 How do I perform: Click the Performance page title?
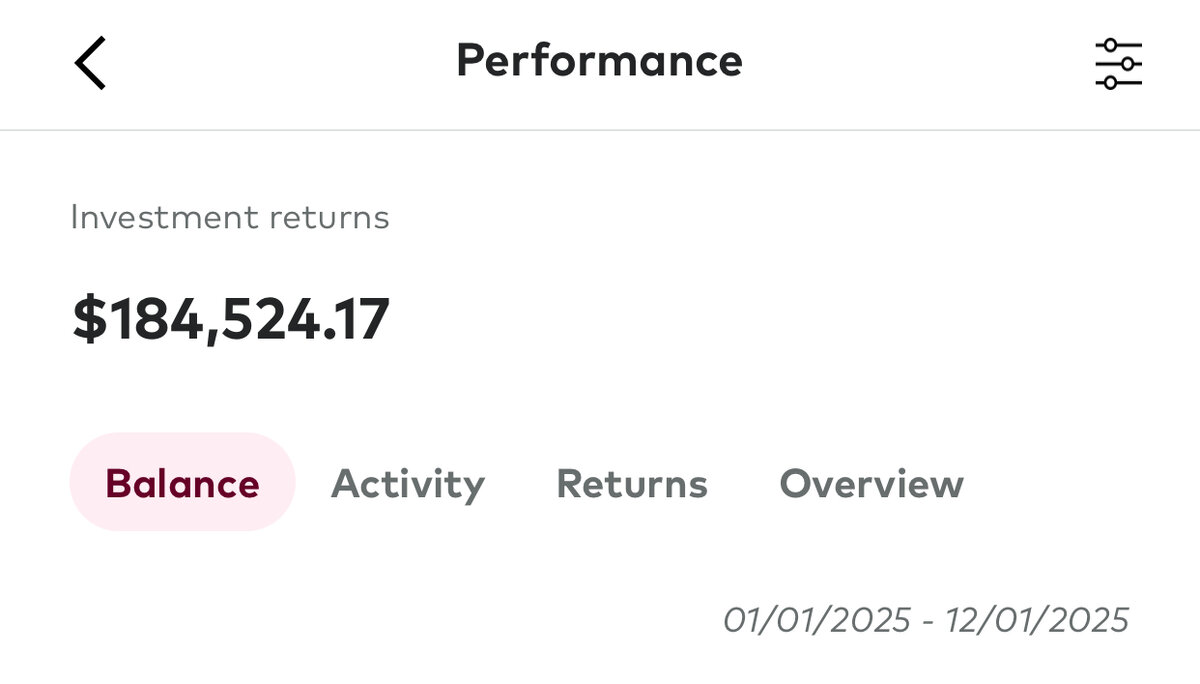599,61
